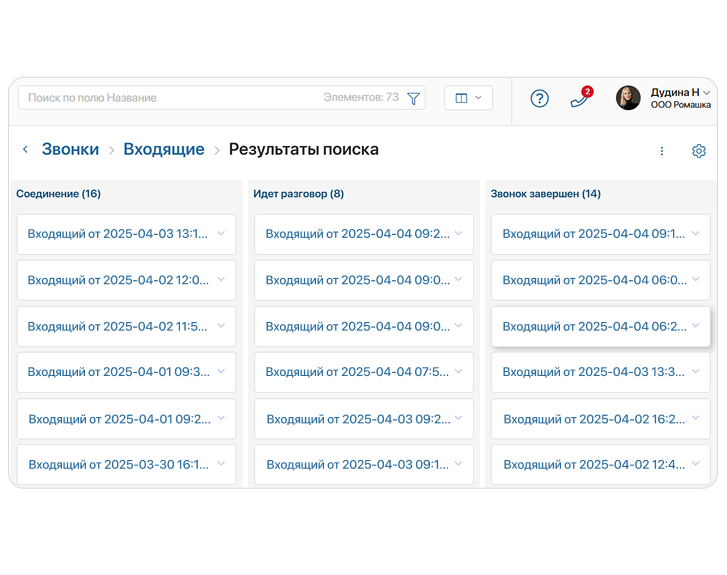Open card Входящий от 2025-04-01 09:3...
Screen dimensions: 727x575
pos(127,372)
